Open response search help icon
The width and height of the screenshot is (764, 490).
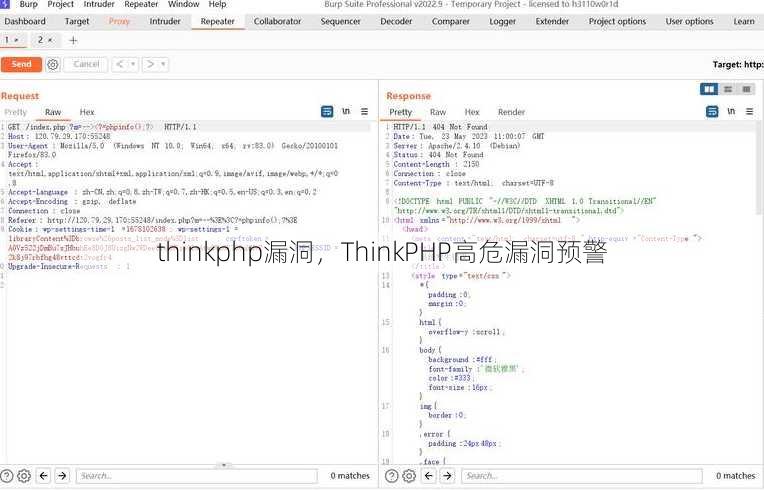(392, 476)
